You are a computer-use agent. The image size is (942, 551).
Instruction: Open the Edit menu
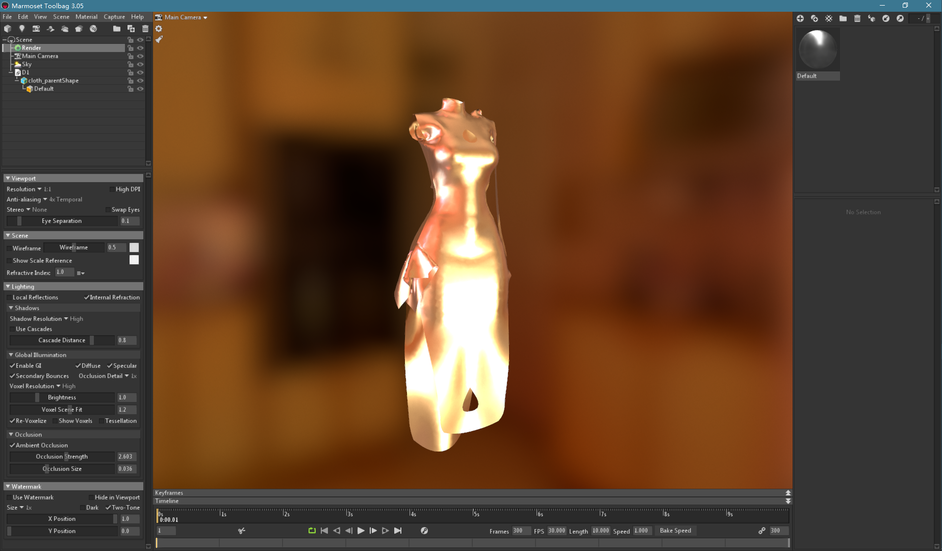pos(23,17)
